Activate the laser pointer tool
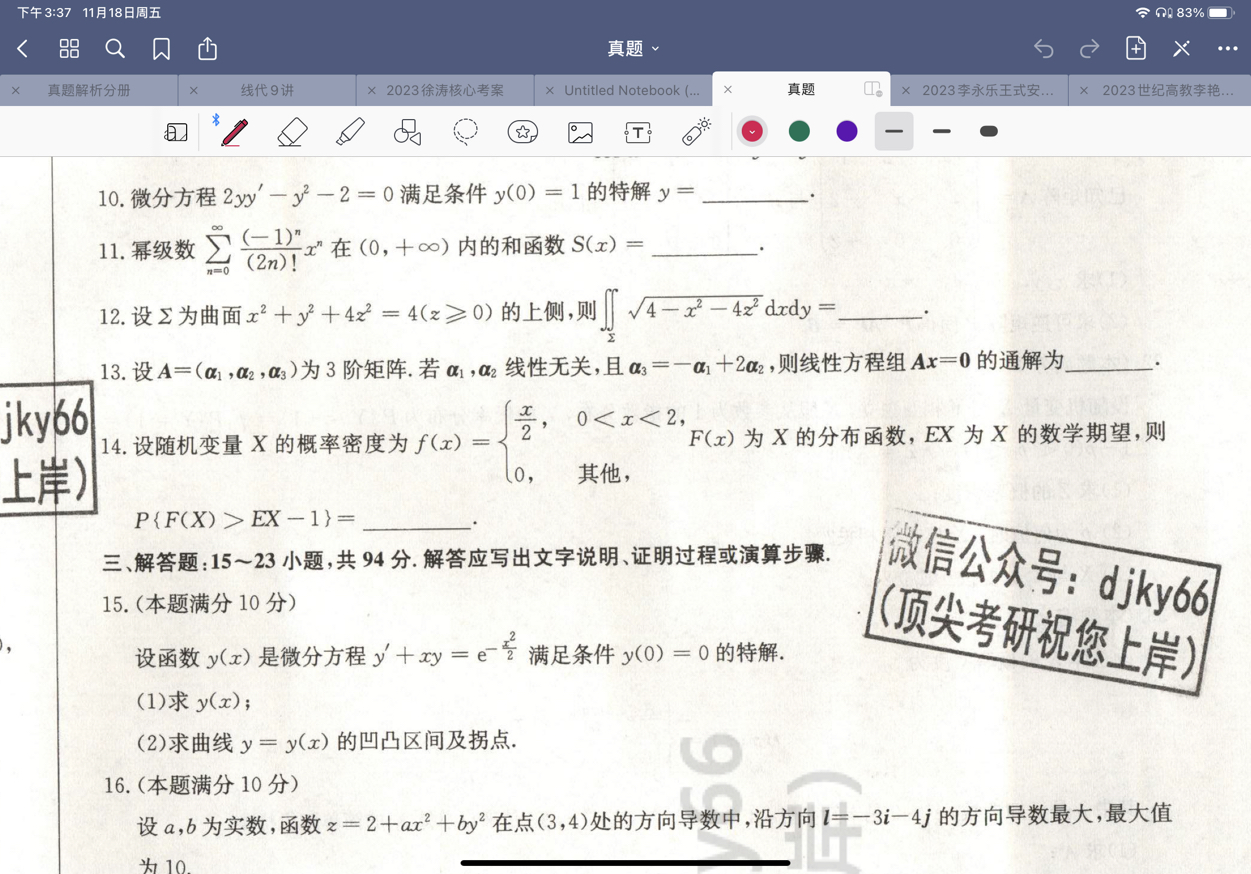1251x874 pixels. coord(695,131)
